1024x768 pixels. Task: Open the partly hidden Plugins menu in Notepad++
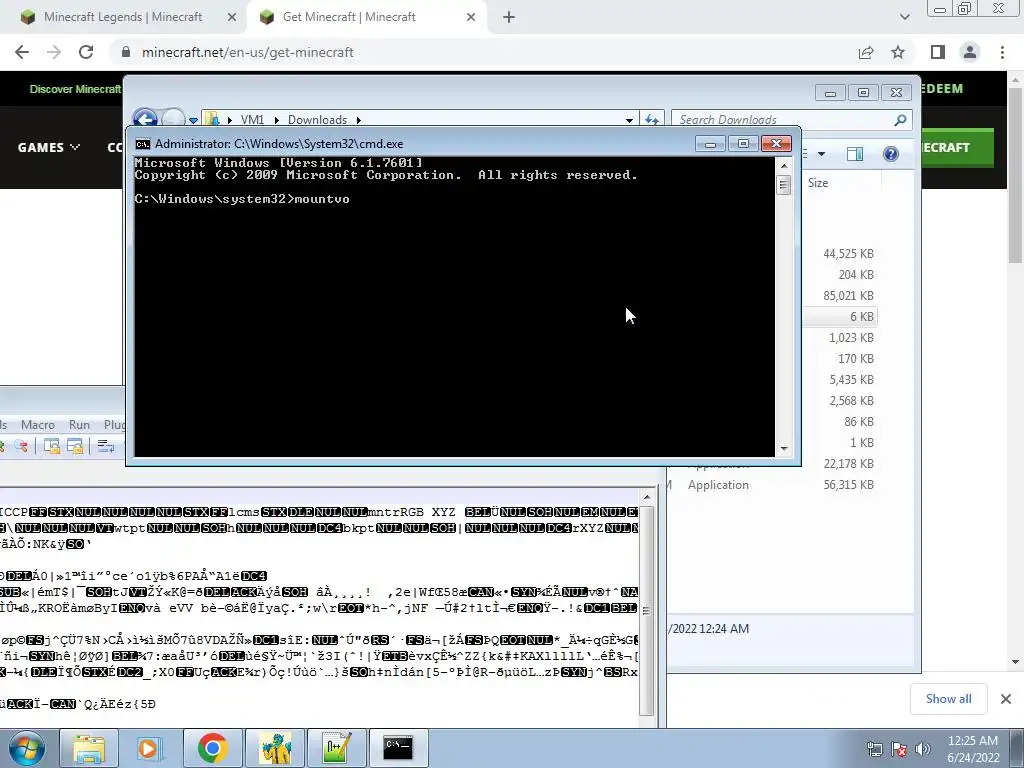point(114,424)
